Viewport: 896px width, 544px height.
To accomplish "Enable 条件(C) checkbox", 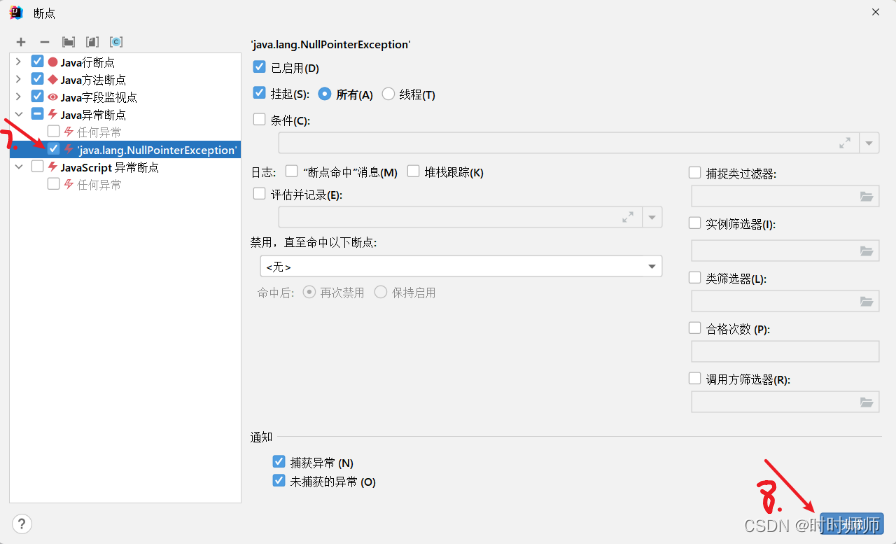I will point(259,119).
